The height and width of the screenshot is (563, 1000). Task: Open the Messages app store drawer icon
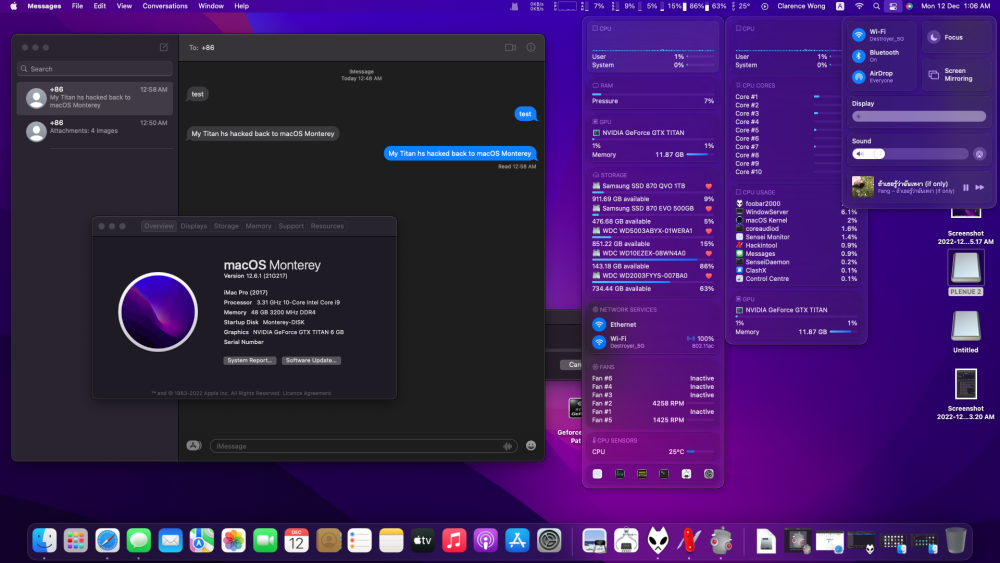pyautogui.click(x=194, y=446)
